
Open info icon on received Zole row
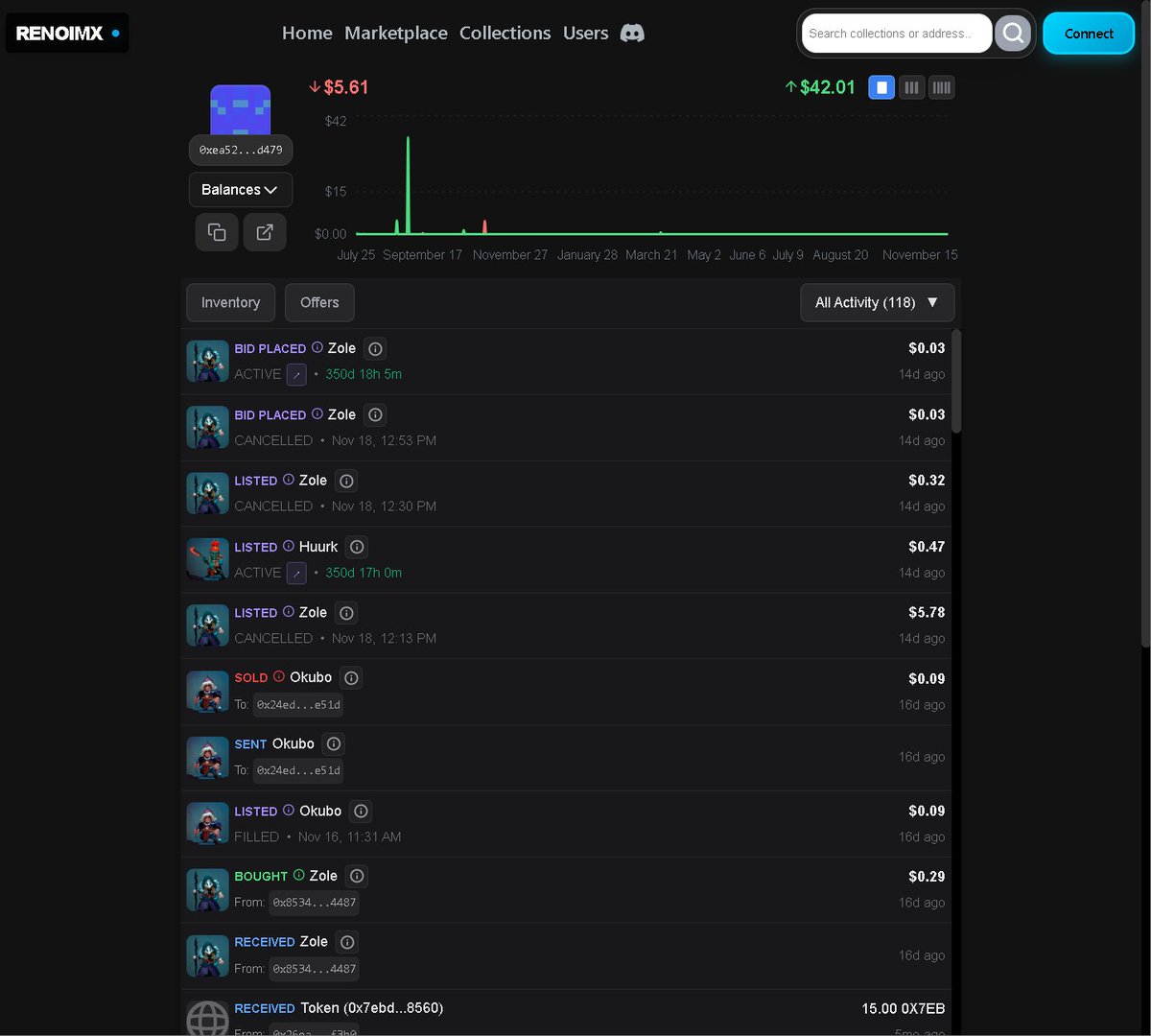(x=347, y=942)
